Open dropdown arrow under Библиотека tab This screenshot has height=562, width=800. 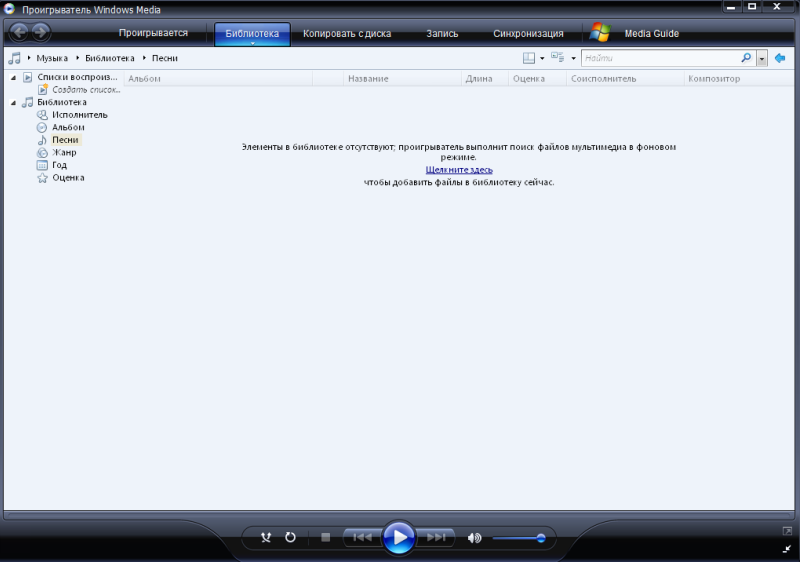point(252,43)
